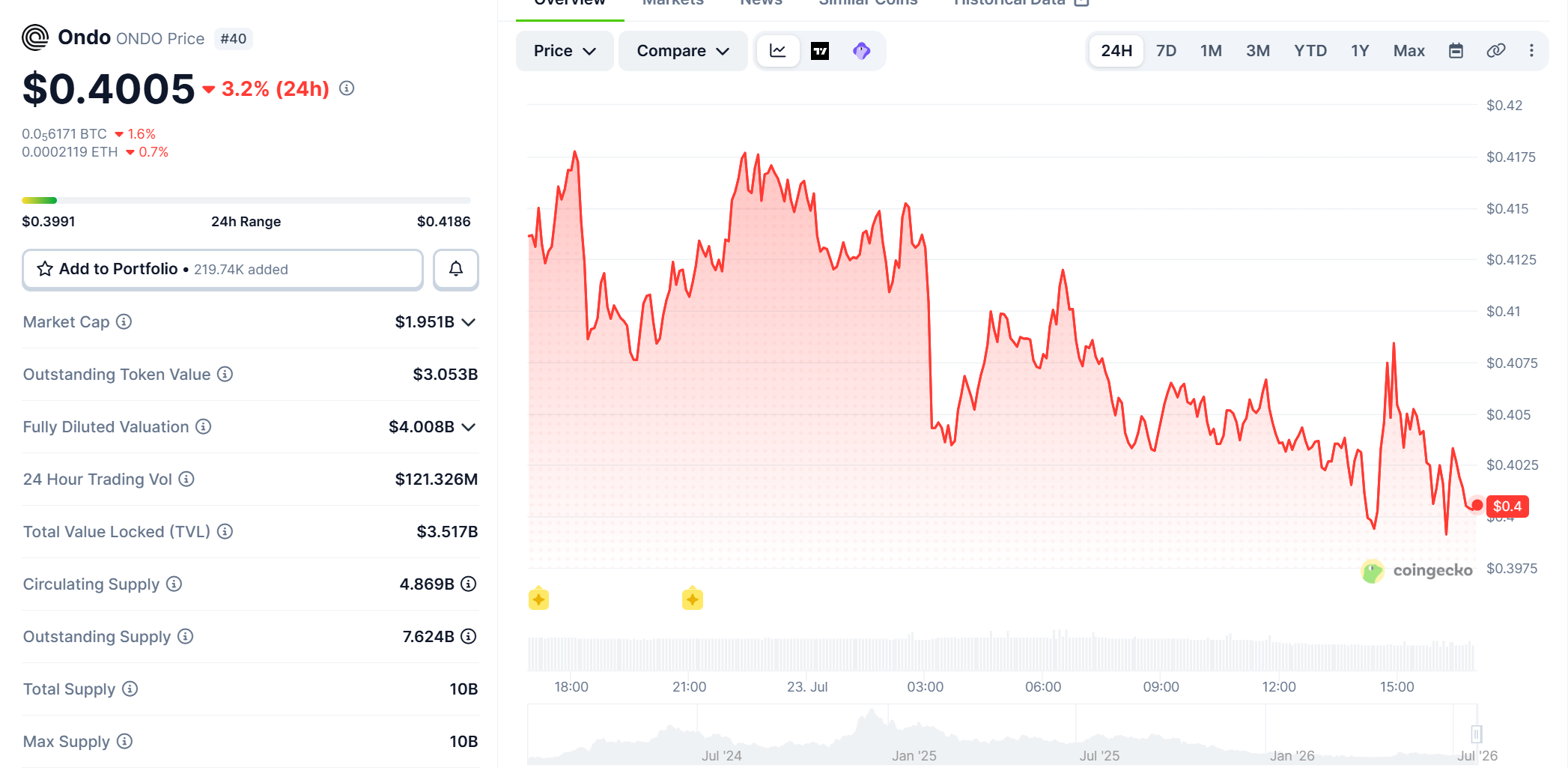Show Outstanding Token Value info icon
The image size is (1568, 768).
225,374
